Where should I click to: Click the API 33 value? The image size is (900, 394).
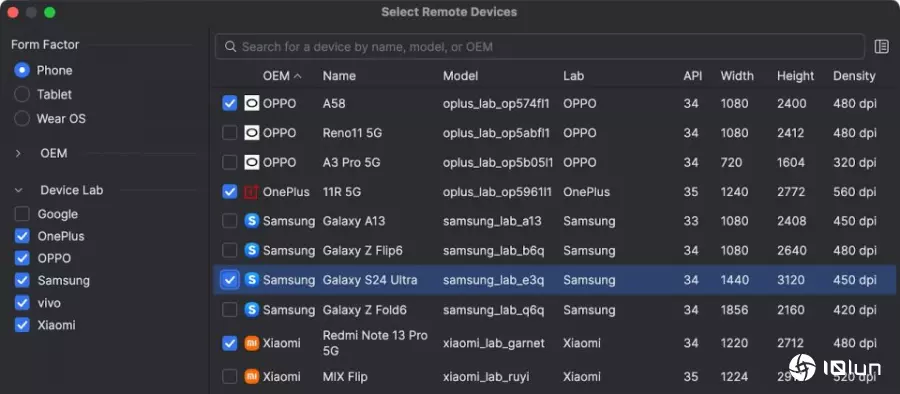pyautogui.click(x=690, y=222)
